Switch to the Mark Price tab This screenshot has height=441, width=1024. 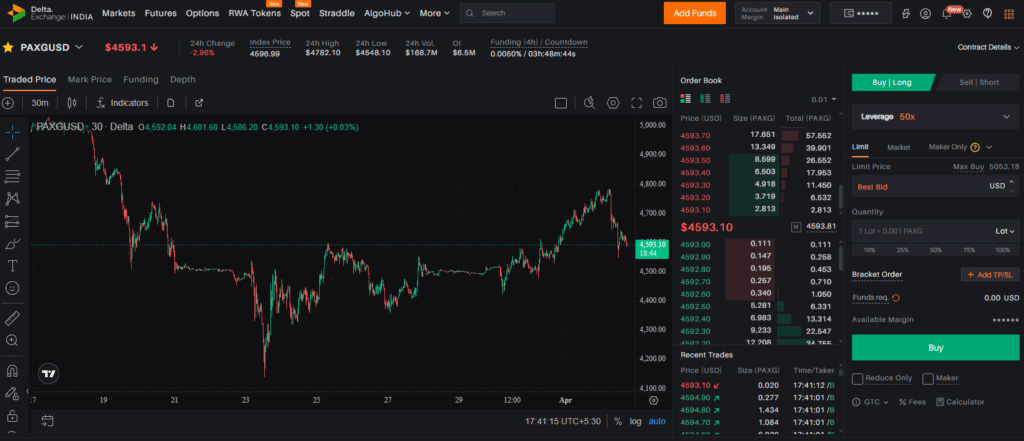89,80
